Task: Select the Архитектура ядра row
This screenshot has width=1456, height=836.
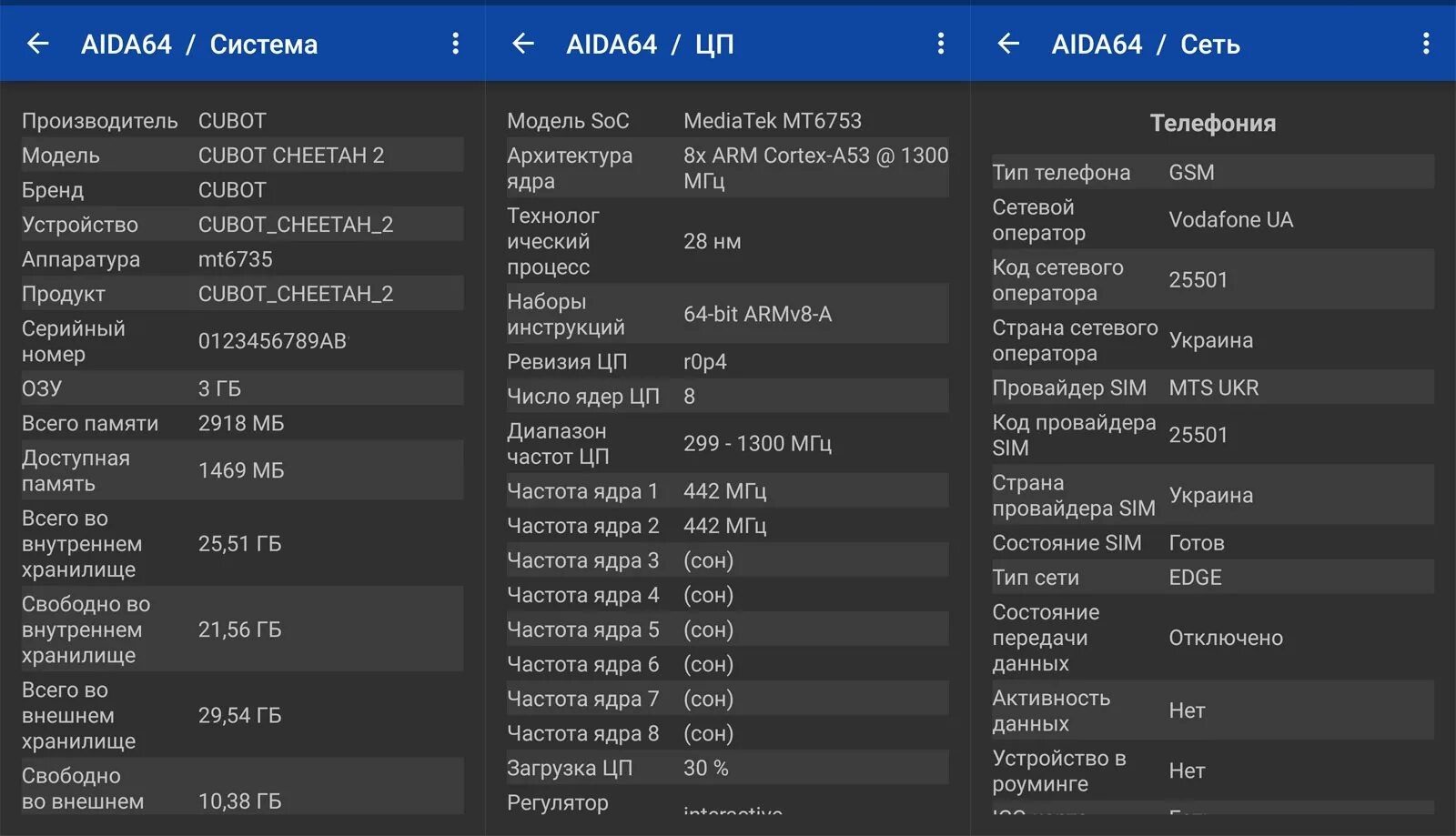Action: [x=728, y=168]
